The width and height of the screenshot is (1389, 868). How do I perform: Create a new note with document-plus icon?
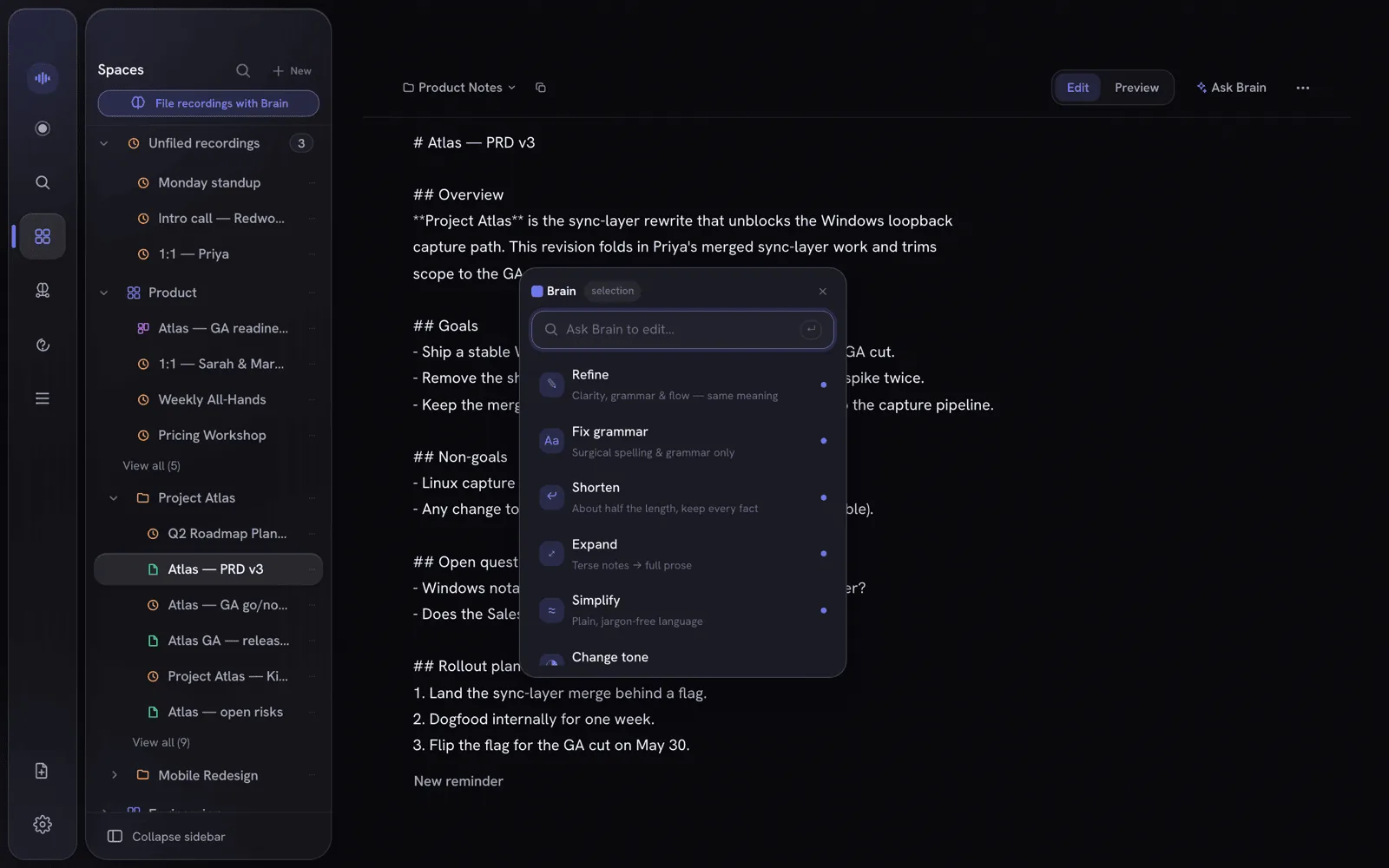click(x=42, y=771)
